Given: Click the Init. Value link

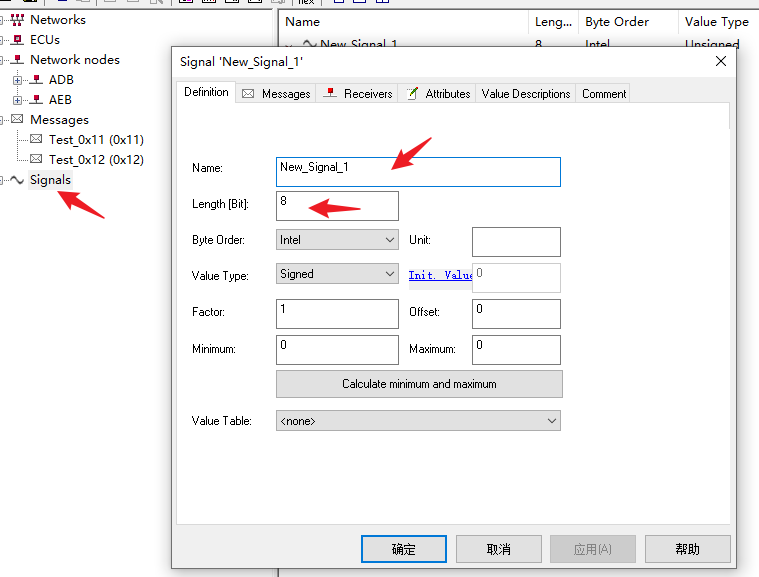Looking at the screenshot, I should click(x=440, y=275).
